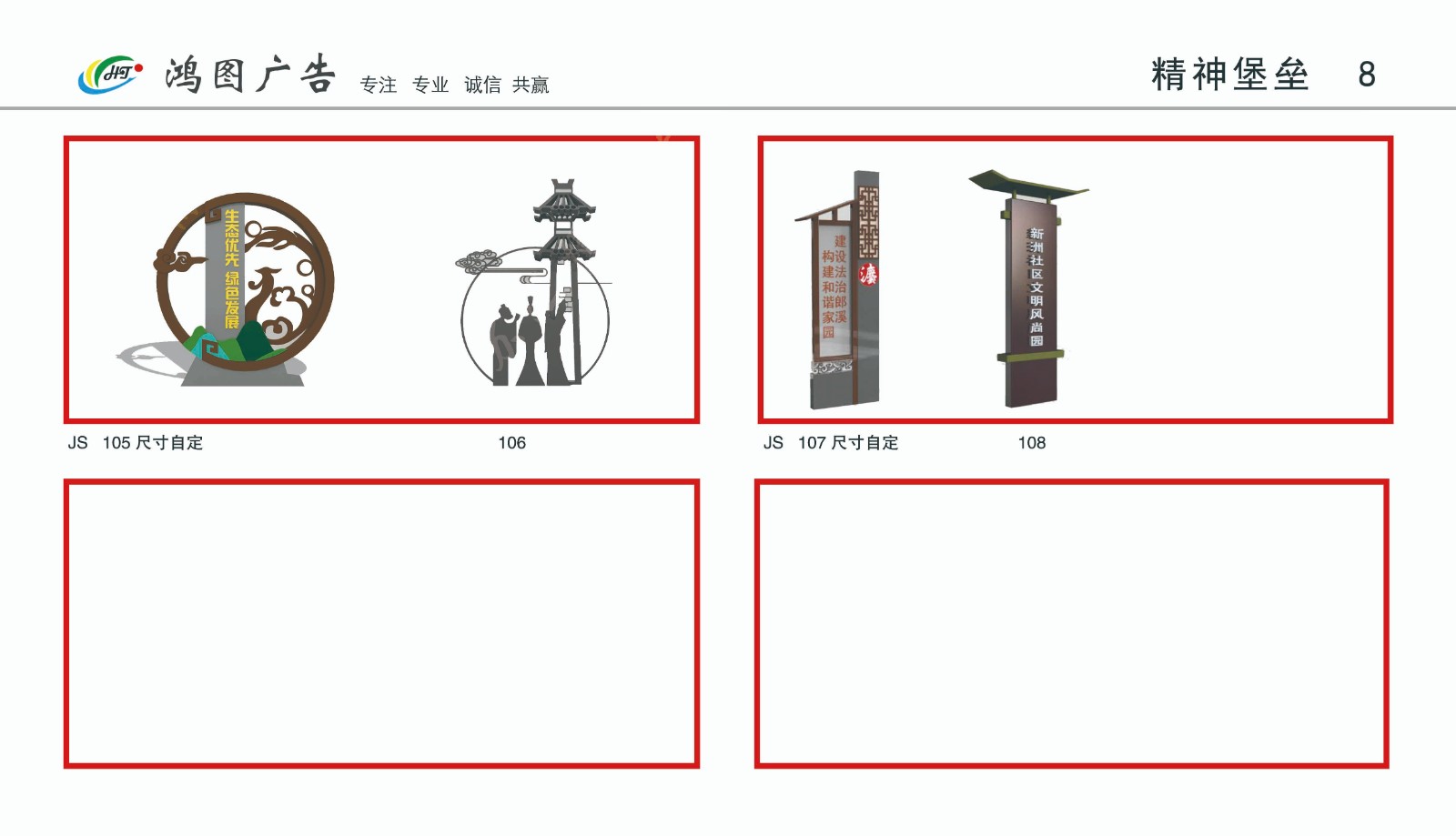Click the page number 8
The width and height of the screenshot is (1456, 836).
click(x=1366, y=75)
